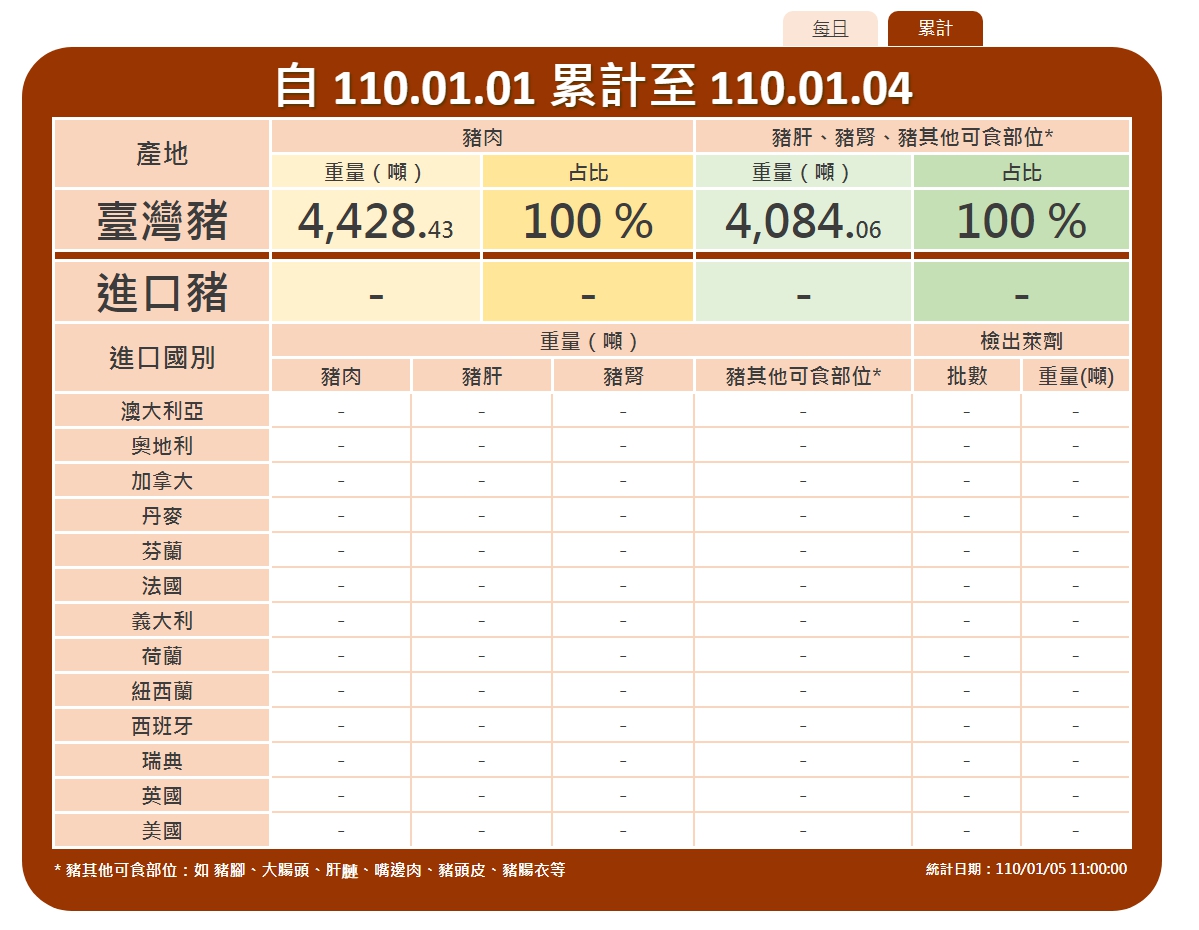This screenshot has height=930, width=1199.
Task: Click the 臺灣豬 row header
Action: coord(162,221)
